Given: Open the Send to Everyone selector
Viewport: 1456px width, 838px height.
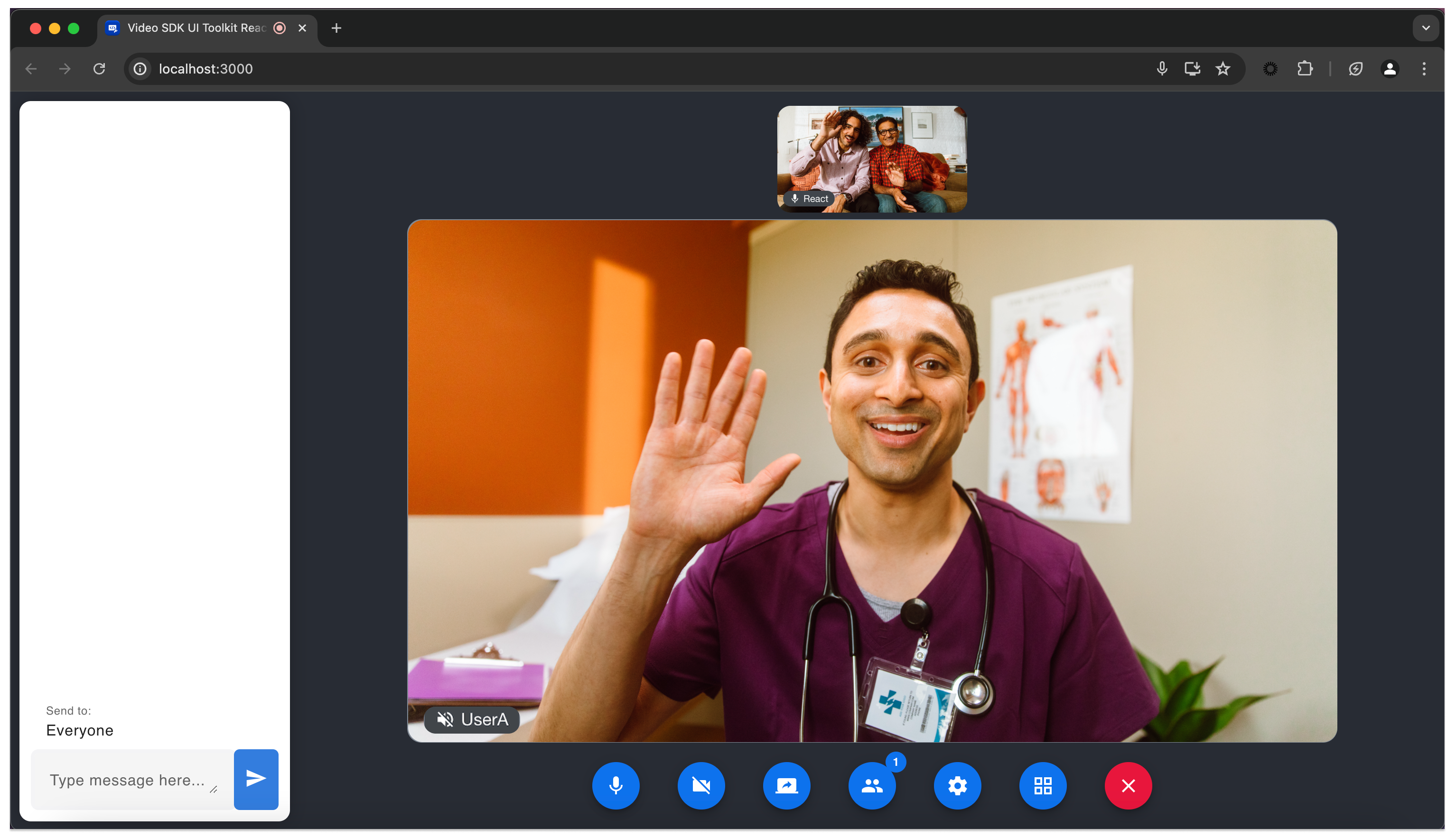Looking at the screenshot, I should pyautogui.click(x=79, y=730).
